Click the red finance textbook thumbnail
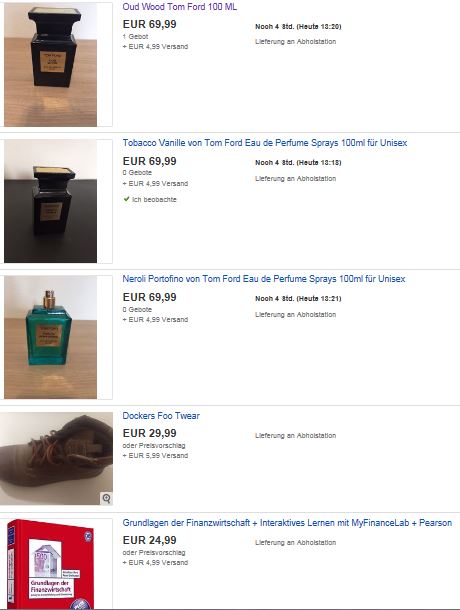This screenshot has width=460, height=610. [x=51, y=564]
